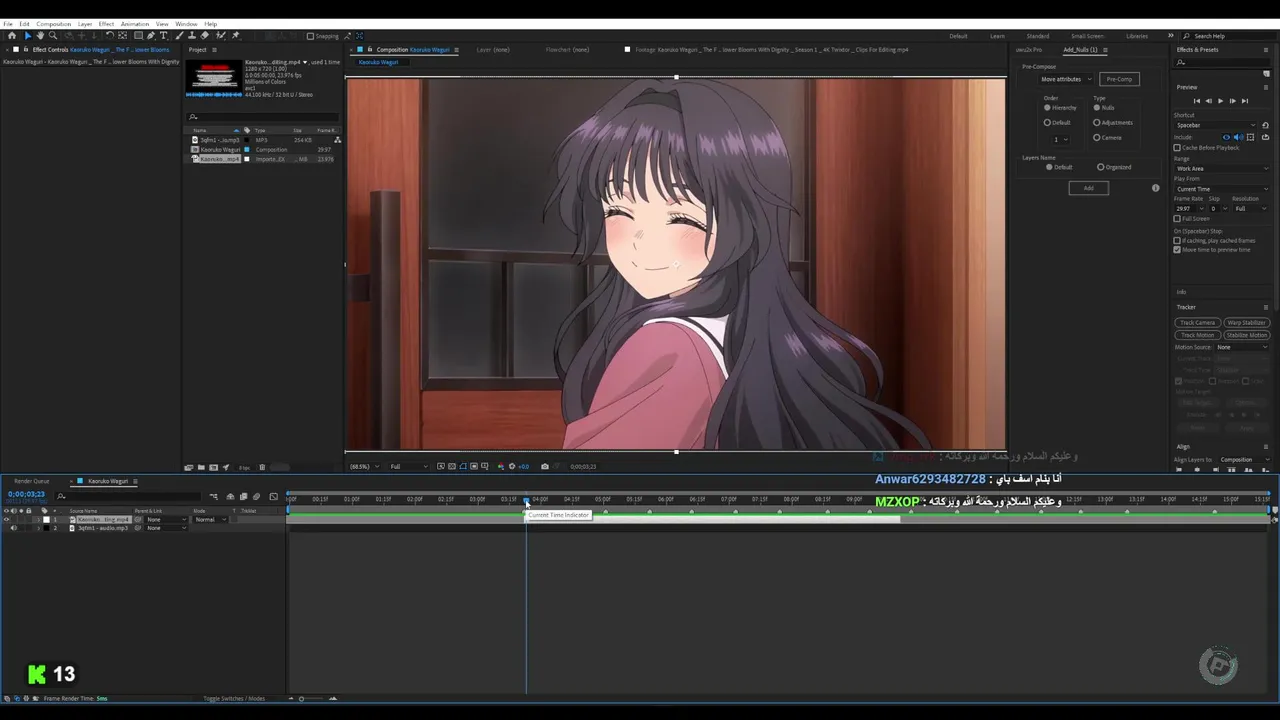Enable the Full Screen checkbox
Viewport: 1280px width, 720px height.
click(1177, 218)
